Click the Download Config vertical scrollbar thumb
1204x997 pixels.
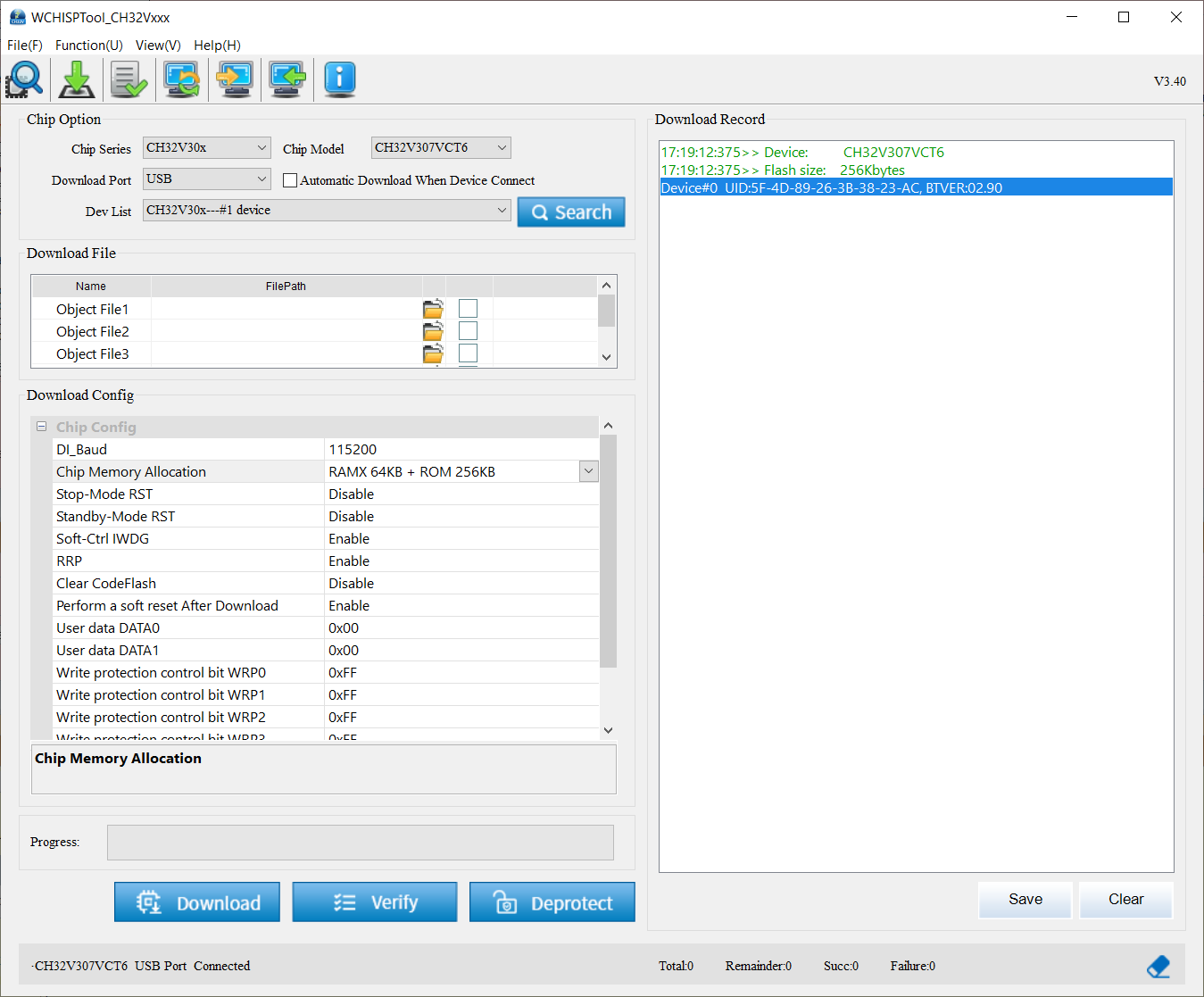pyautogui.click(x=609, y=552)
